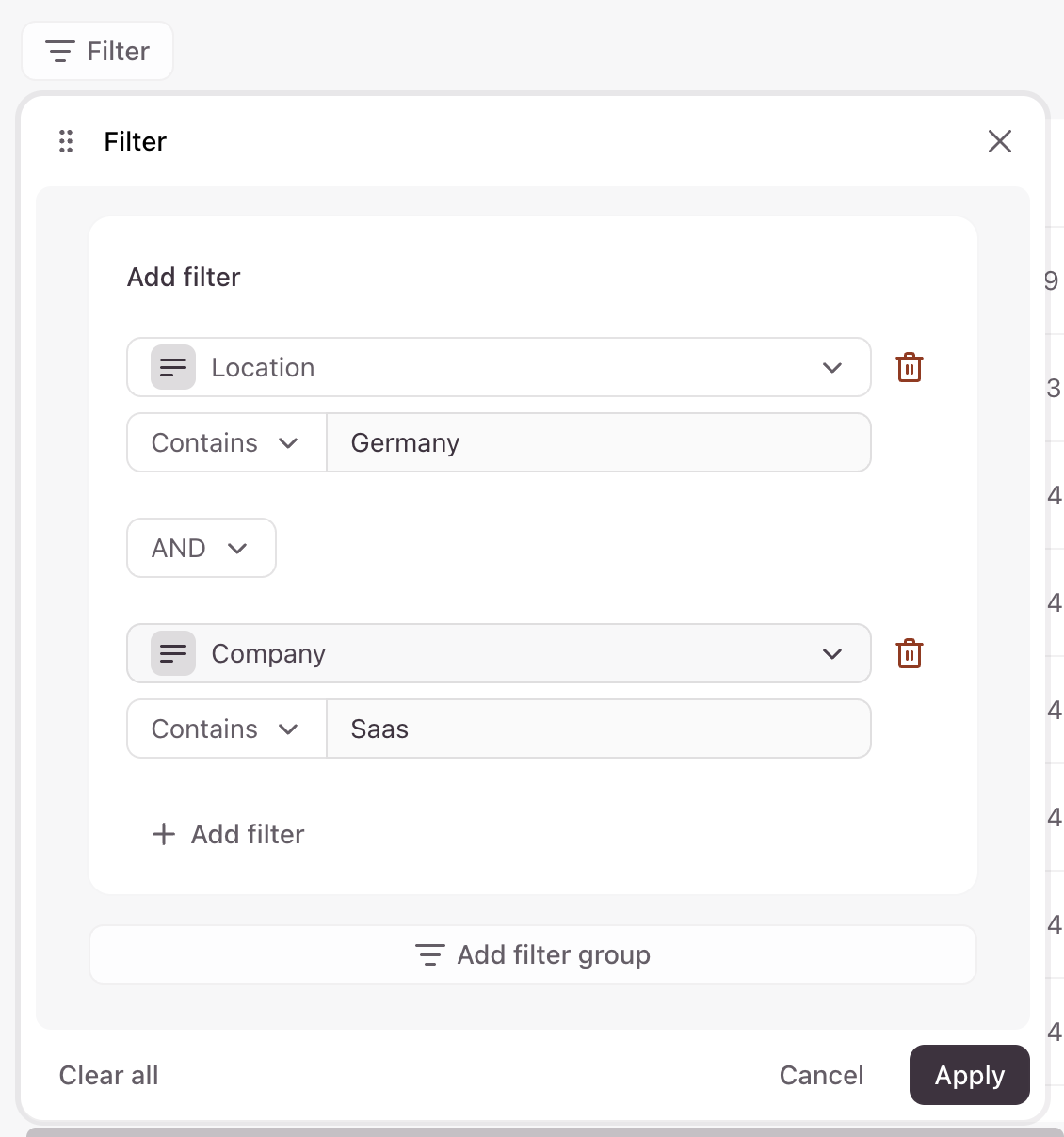Apply the configured filters
Image resolution: width=1064 pixels, height=1137 pixels.
pyautogui.click(x=969, y=1075)
